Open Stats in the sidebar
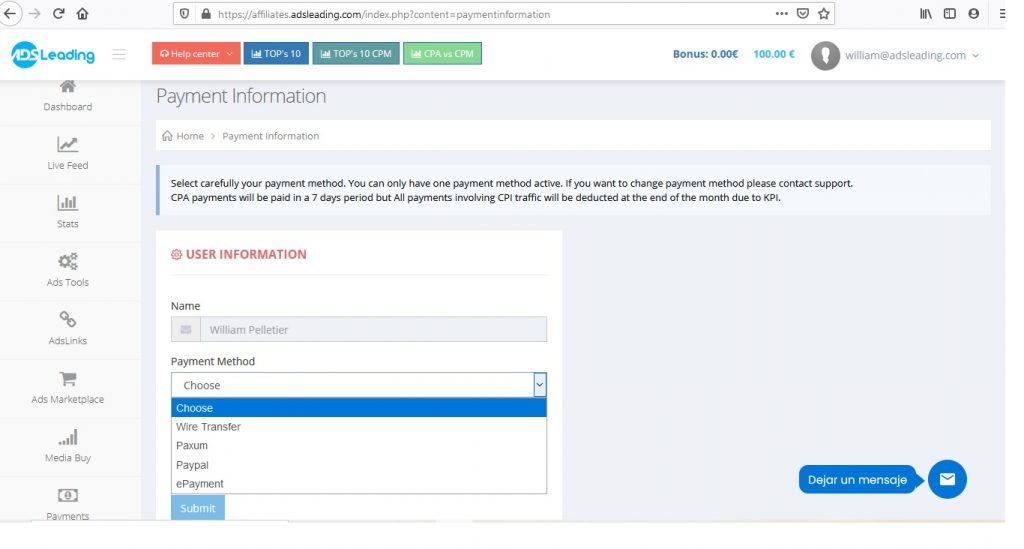This screenshot has height=549, width=1024. coord(68,212)
